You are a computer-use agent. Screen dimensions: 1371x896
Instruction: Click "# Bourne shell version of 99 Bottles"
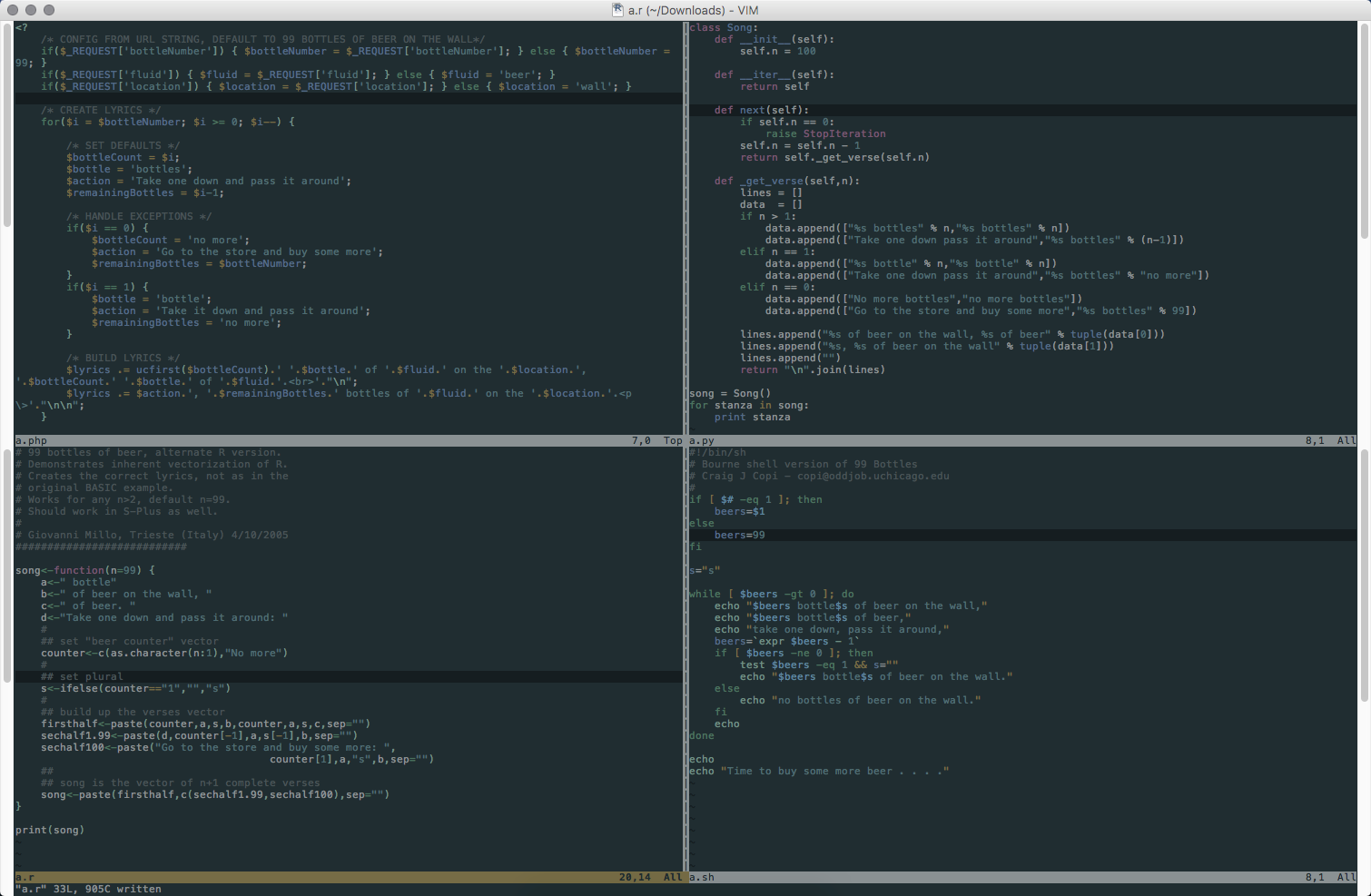pyautogui.click(x=804, y=464)
